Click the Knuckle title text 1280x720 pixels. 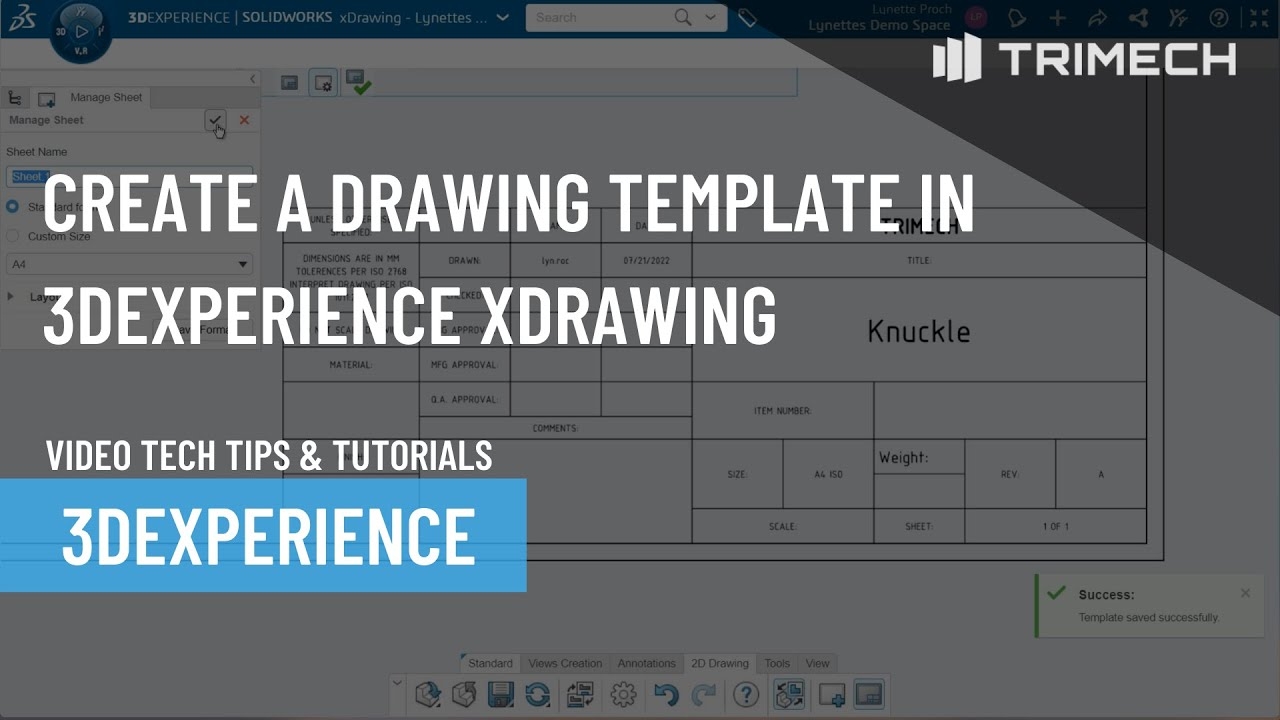point(919,331)
